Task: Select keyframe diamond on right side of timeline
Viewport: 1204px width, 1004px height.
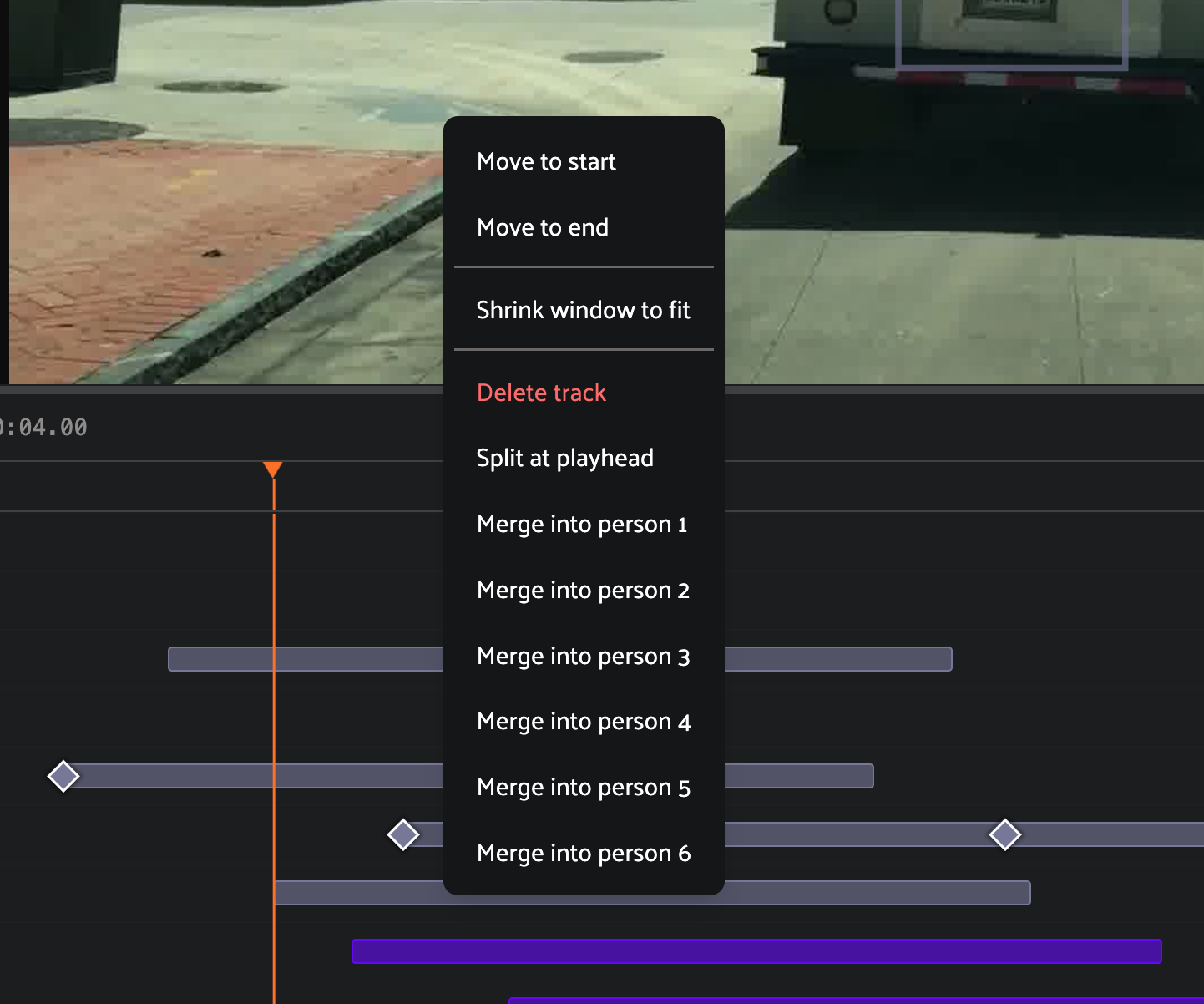Action: 1005,834
